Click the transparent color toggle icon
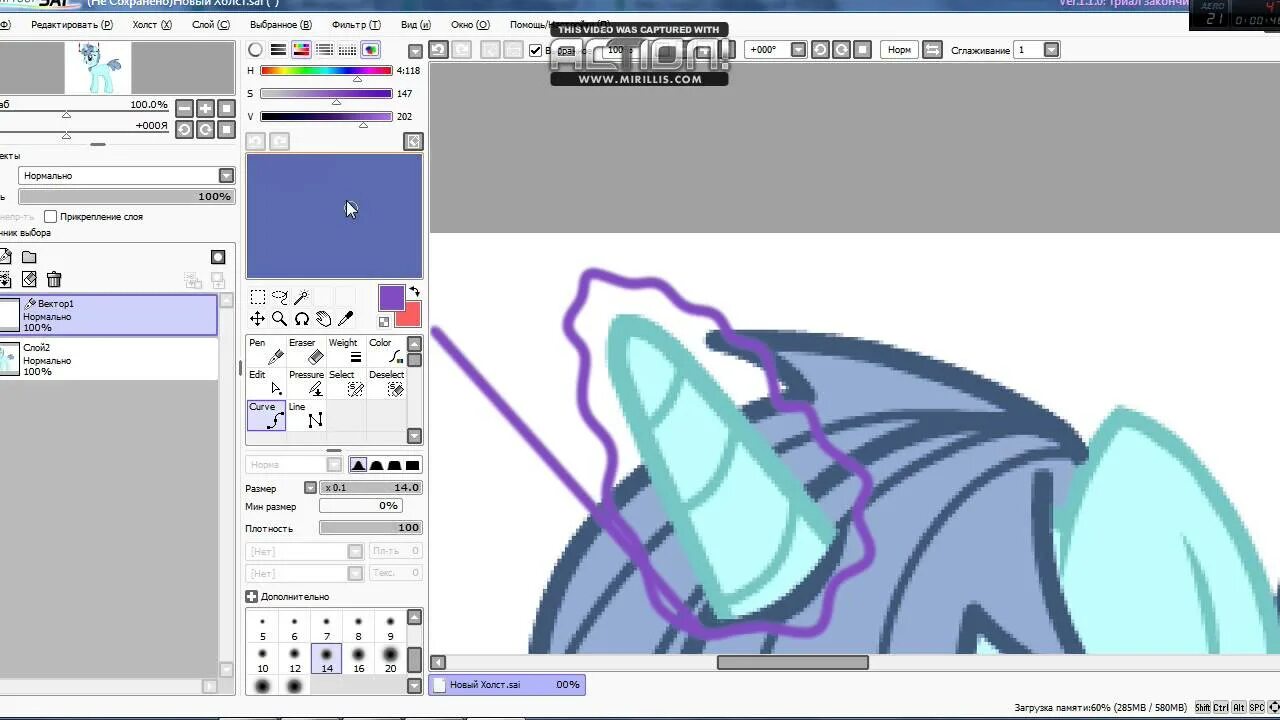 pyautogui.click(x=384, y=321)
